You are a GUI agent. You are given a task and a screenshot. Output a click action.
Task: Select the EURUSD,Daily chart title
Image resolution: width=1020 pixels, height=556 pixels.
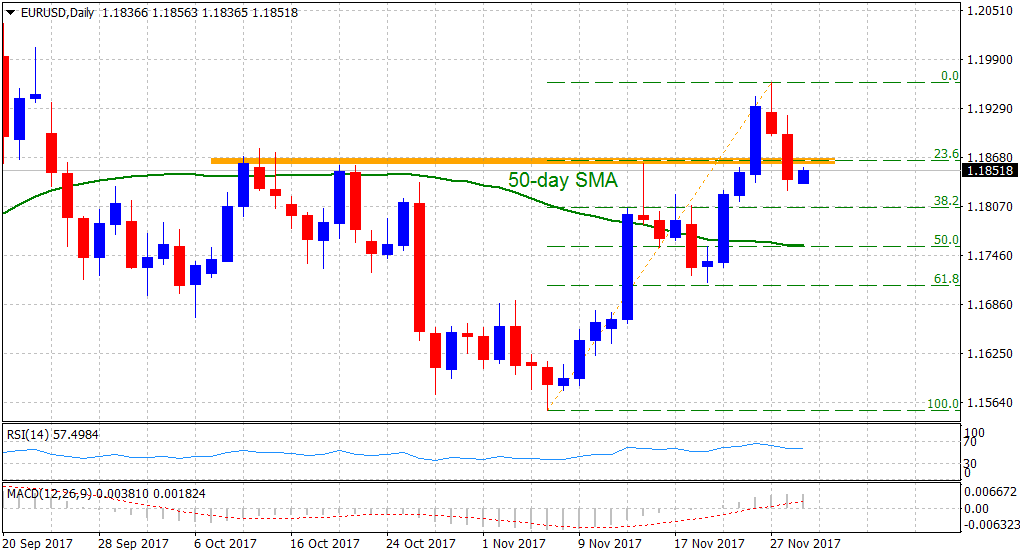58,12
